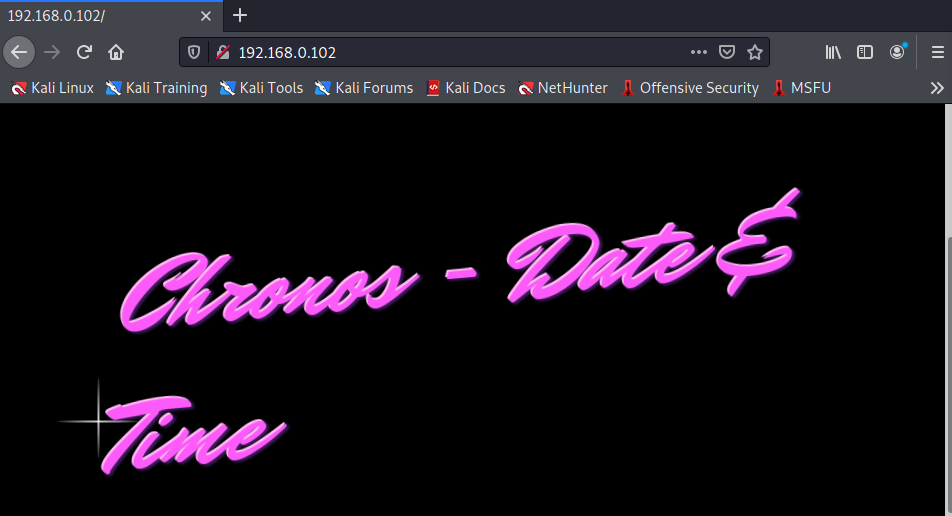Select the 192.168.0.102/ tab
The image size is (952, 516).
111,16
